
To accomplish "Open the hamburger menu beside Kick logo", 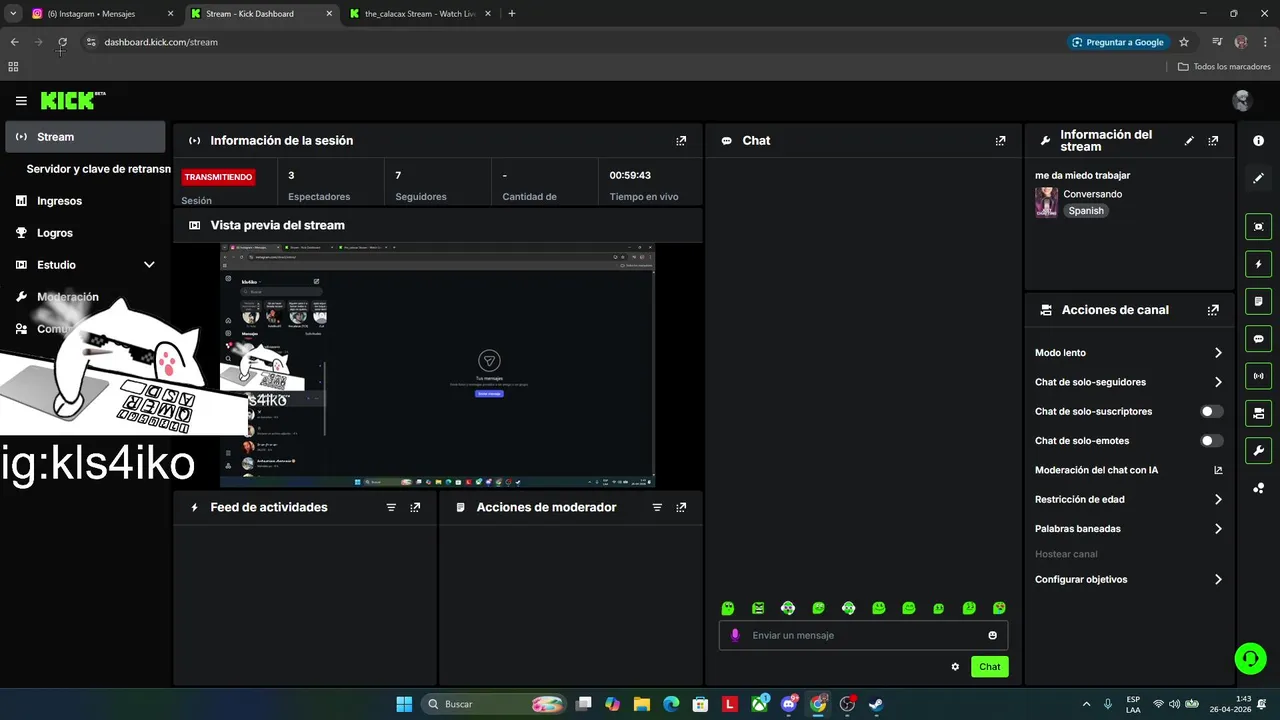I will click(21, 101).
